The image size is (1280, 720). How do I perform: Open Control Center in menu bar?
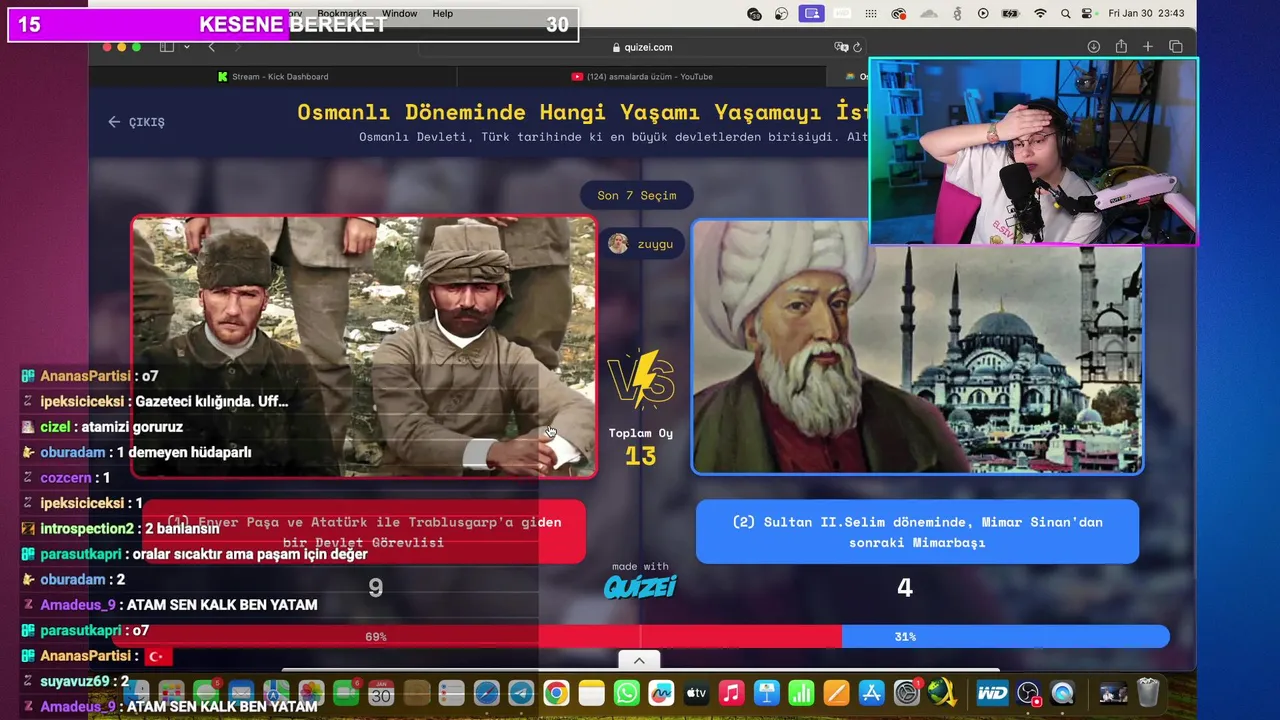1087,13
